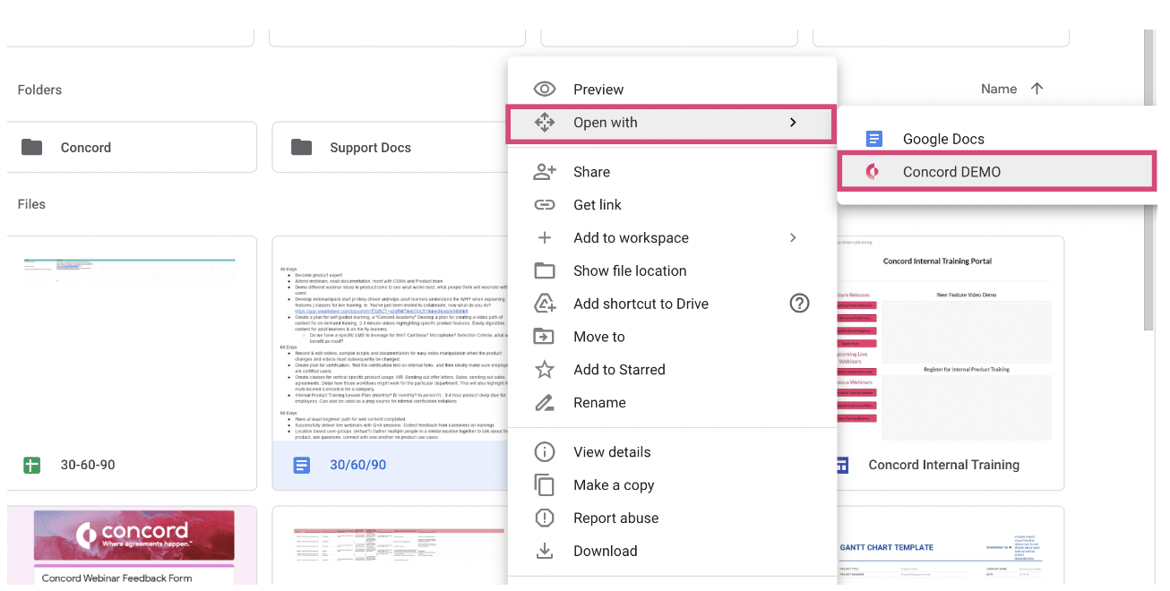
Task: Choose Show file location
Action: (x=672, y=270)
